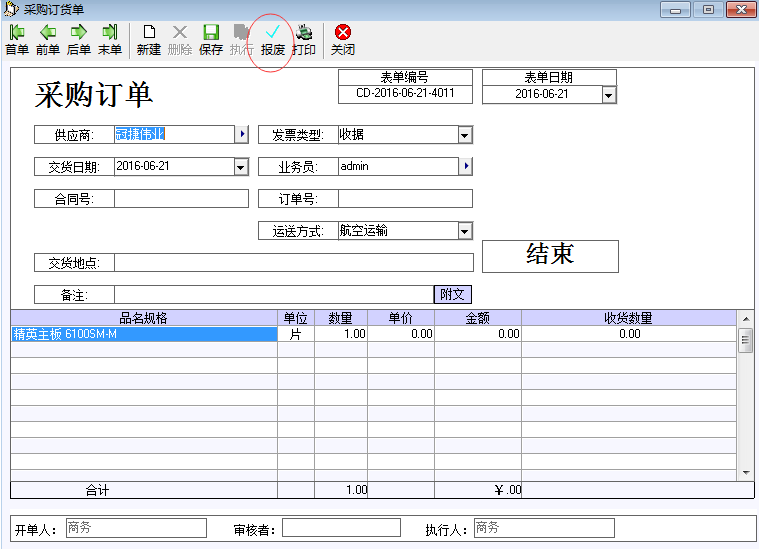Save the order using 保存 icon
Viewport: 759px width, 549px height.
(211, 32)
